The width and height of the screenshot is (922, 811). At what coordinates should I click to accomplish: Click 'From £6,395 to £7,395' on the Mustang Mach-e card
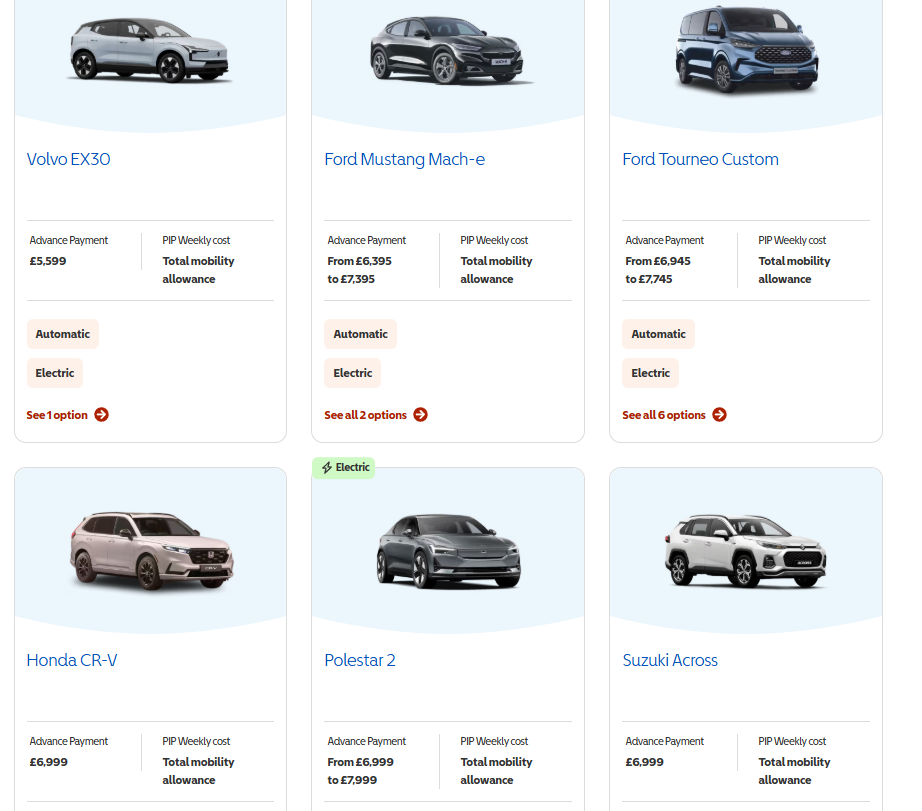[359, 270]
